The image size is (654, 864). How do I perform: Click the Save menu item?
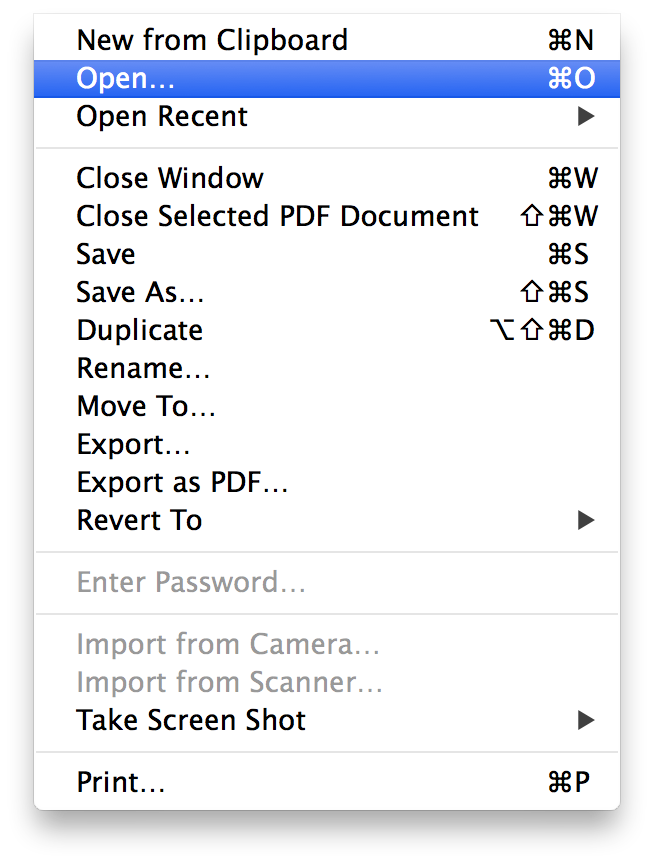[x=106, y=254]
